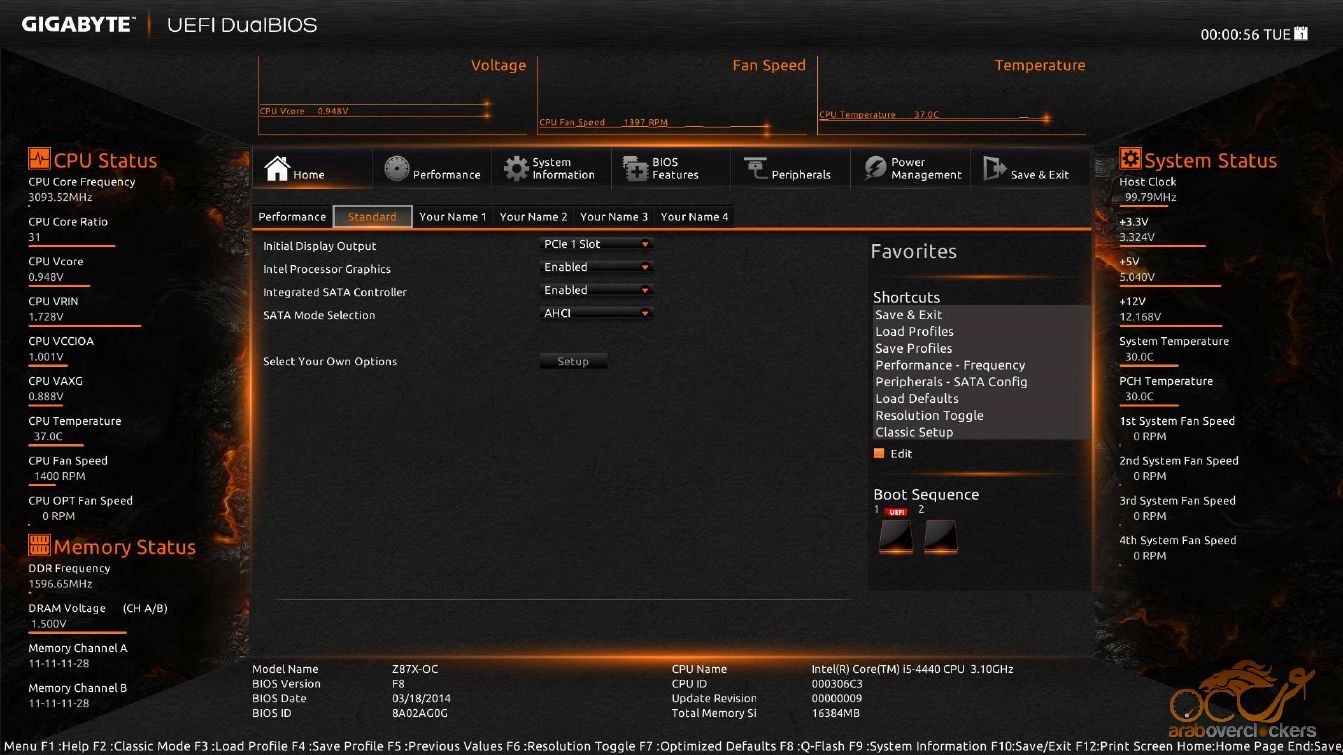Image resolution: width=1343 pixels, height=755 pixels.
Task: Click the Peripherals icon
Action: click(755, 169)
